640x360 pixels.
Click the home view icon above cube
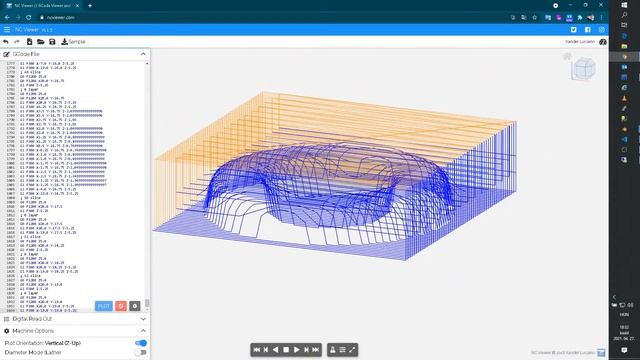coord(567,56)
